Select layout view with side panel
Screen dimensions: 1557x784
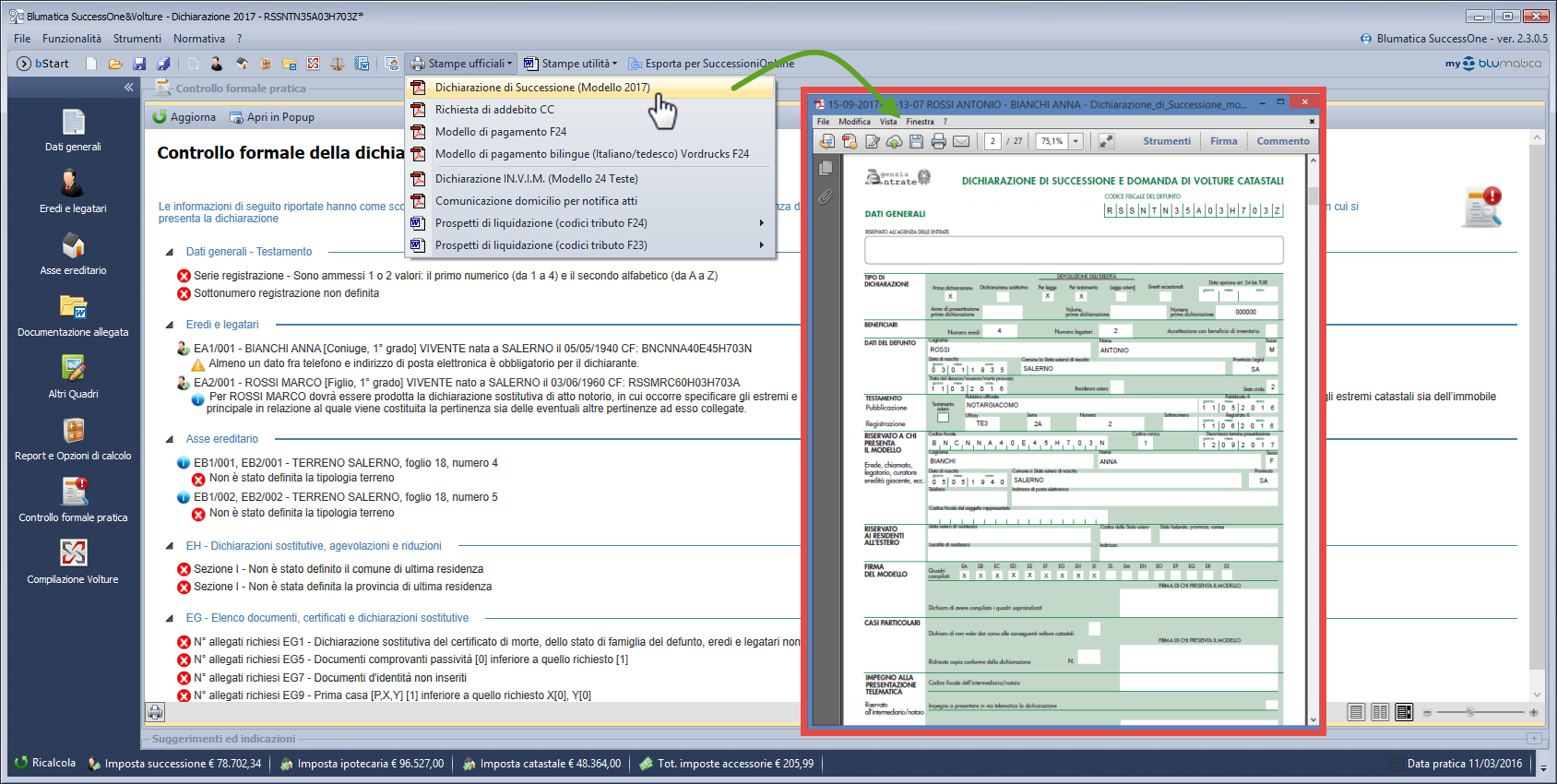1404,712
